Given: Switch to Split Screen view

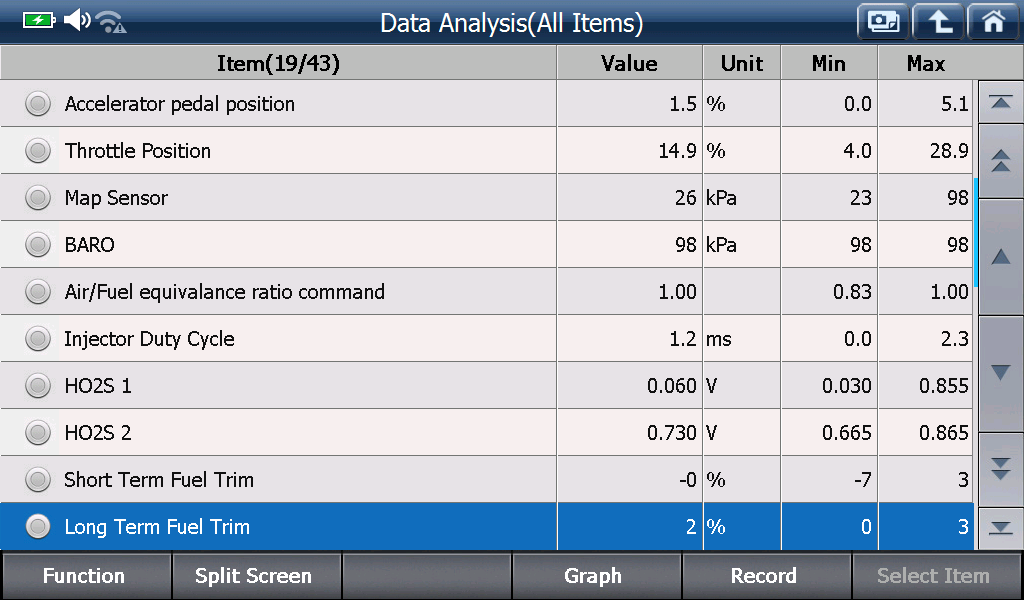Looking at the screenshot, I should 255,576.
